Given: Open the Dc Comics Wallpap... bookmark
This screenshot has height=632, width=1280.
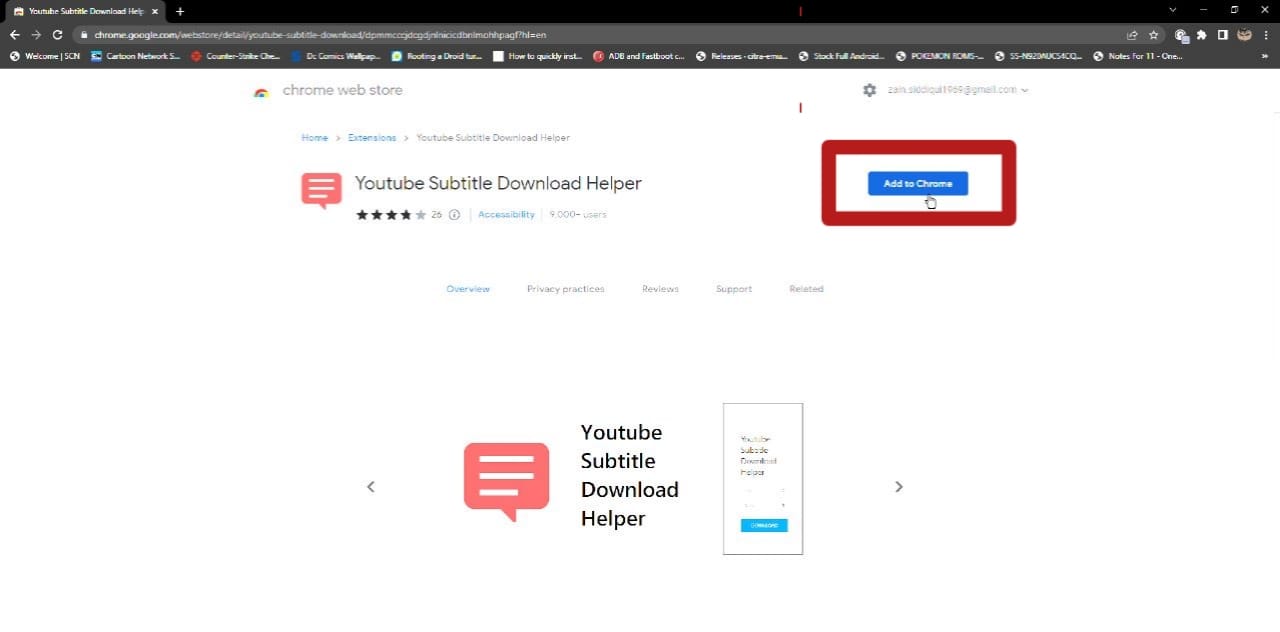Looking at the screenshot, I should point(335,56).
